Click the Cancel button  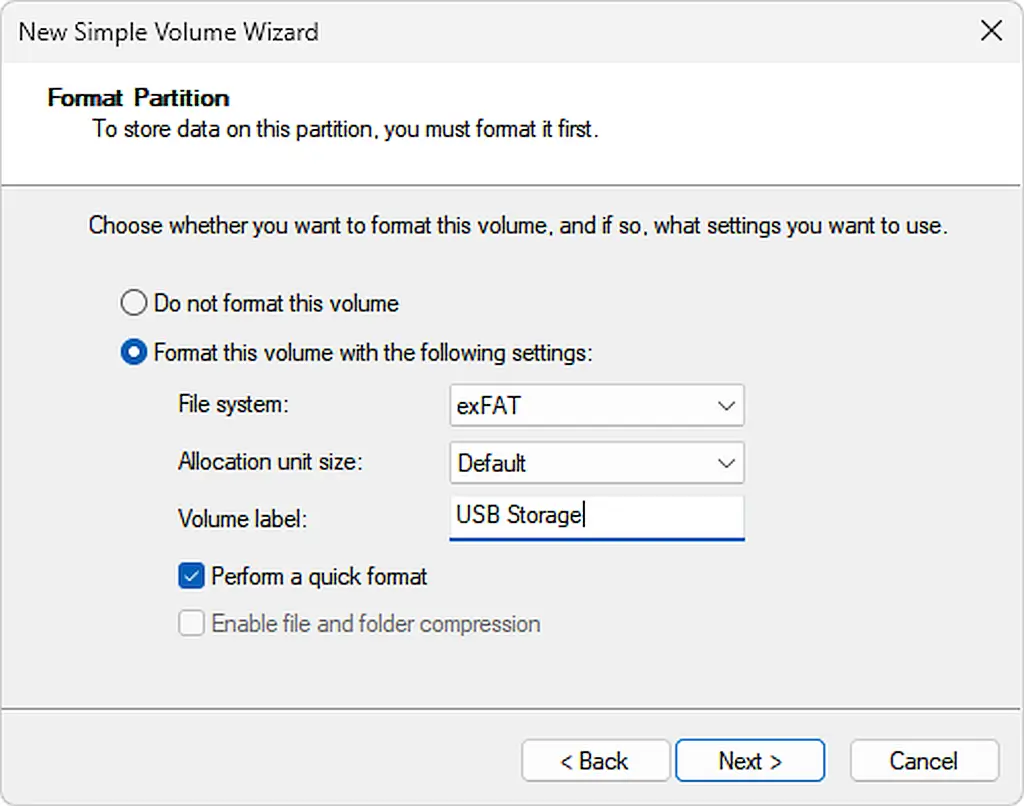point(923,760)
